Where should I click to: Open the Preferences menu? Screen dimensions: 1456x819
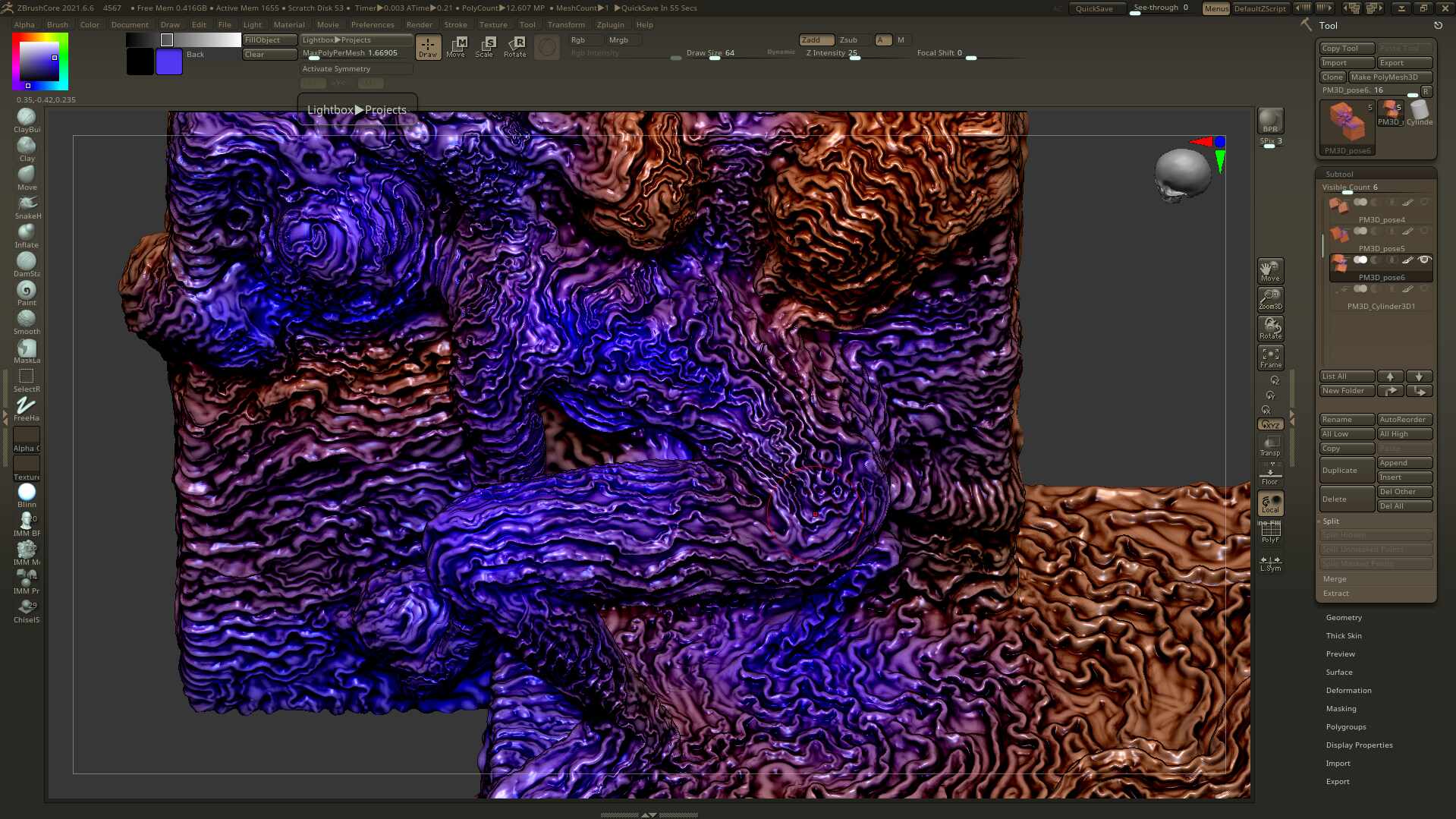373,24
